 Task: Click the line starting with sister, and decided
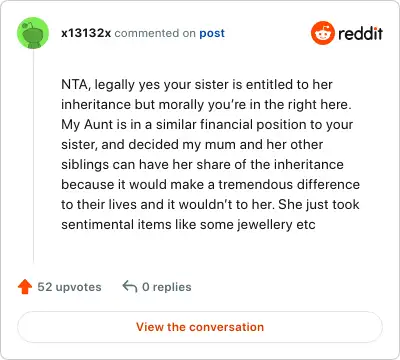pyautogui.click(x=192, y=145)
